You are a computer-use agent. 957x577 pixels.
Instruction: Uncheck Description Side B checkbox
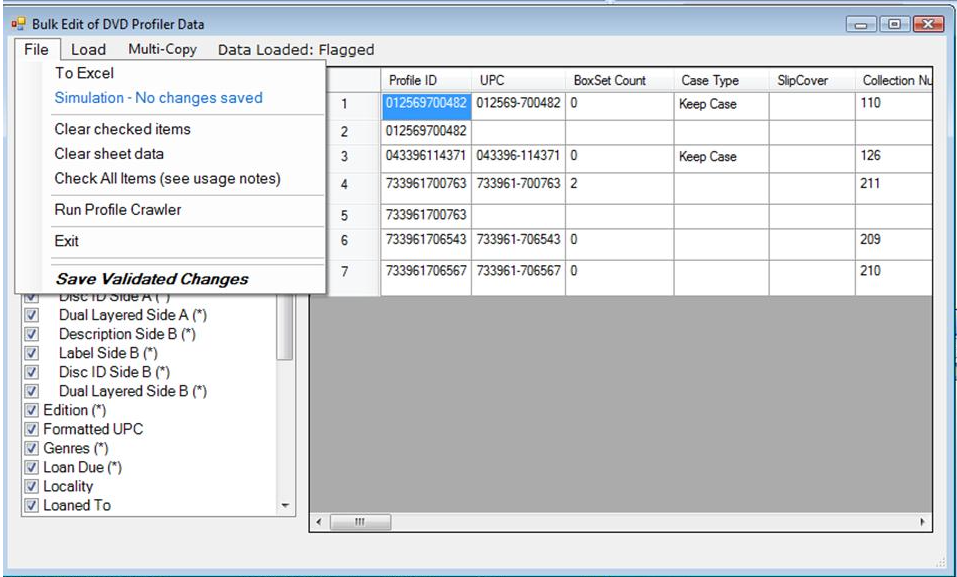point(31,334)
